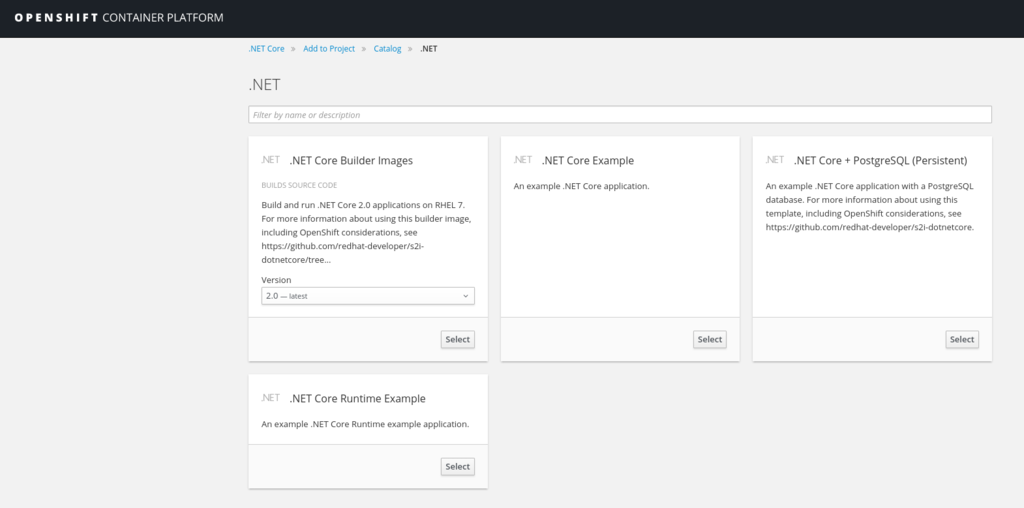Screen dimensions: 1024x508
Task: Click the .NET page heading
Action: [264, 85]
